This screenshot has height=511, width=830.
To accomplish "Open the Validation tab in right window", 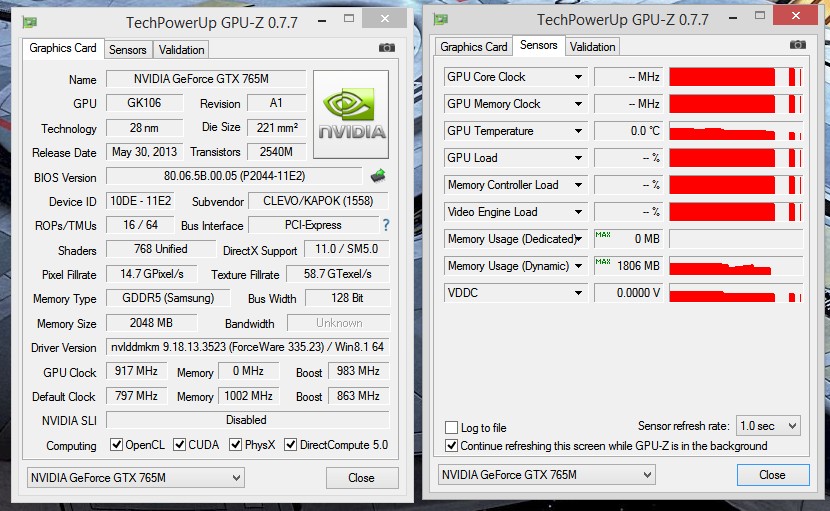I will [x=592, y=47].
